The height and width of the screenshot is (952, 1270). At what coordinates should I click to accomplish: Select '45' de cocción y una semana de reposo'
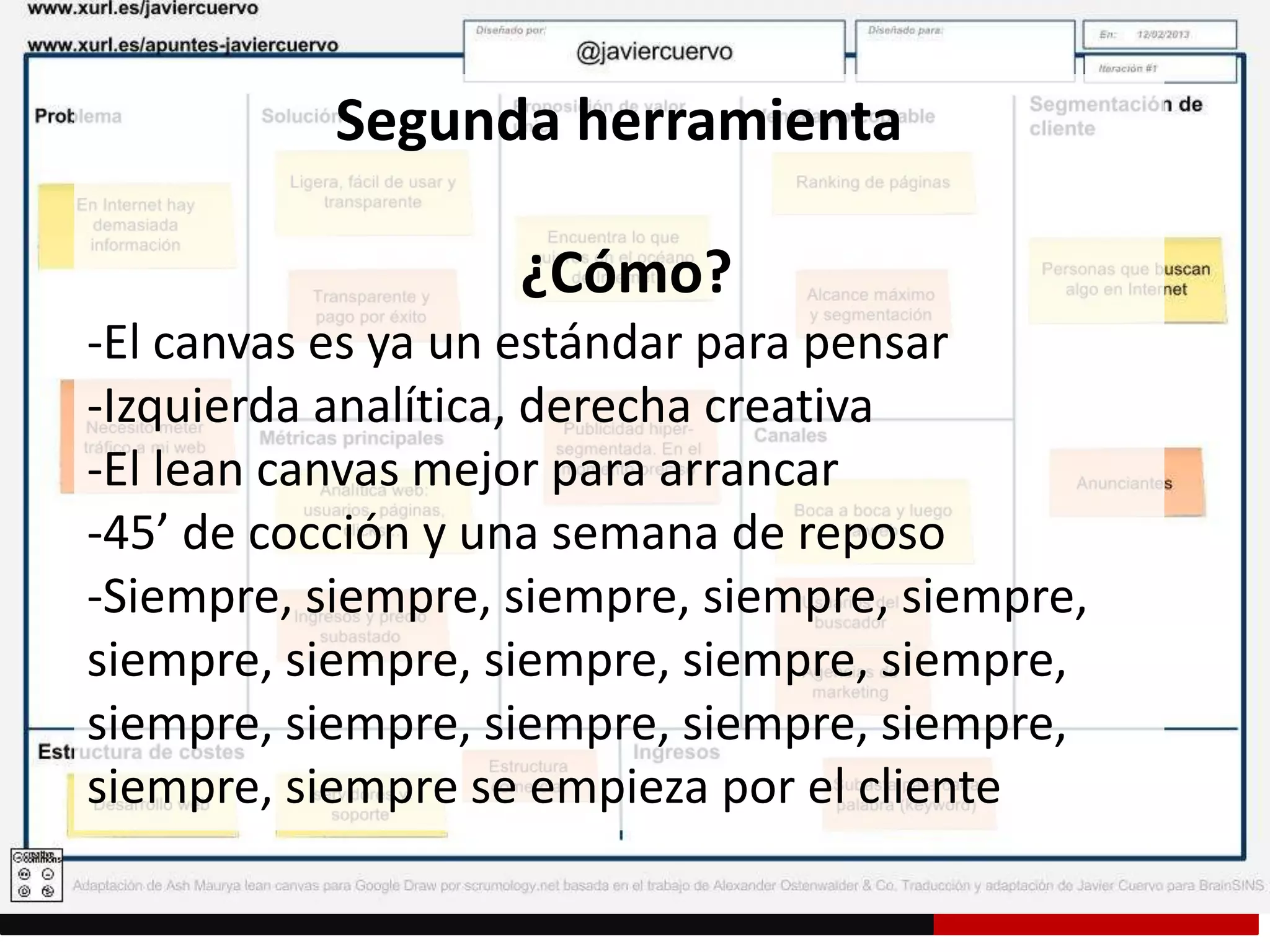tap(516, 534)
